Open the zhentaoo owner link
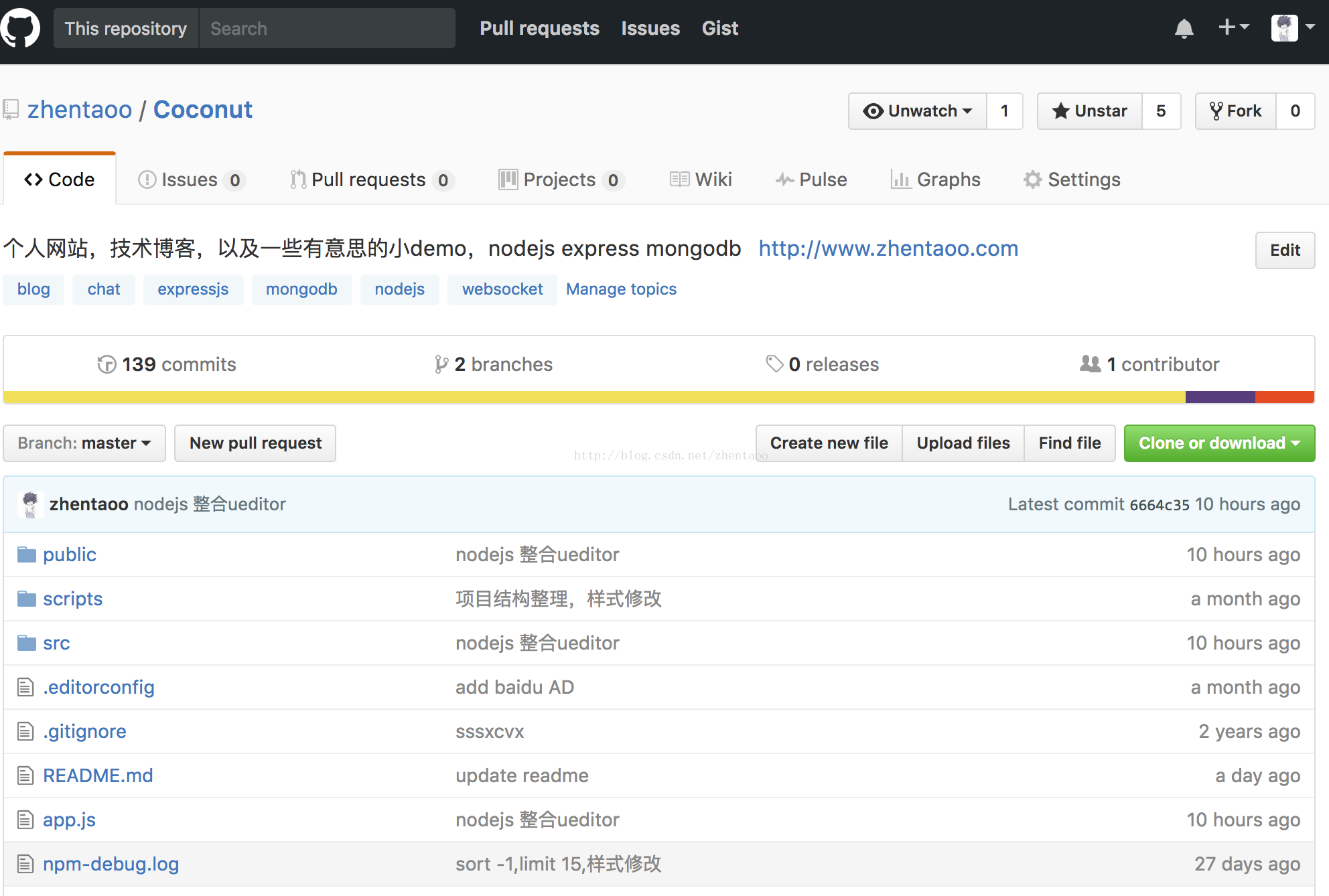1329x896 pixels. (x=80, y=110)
